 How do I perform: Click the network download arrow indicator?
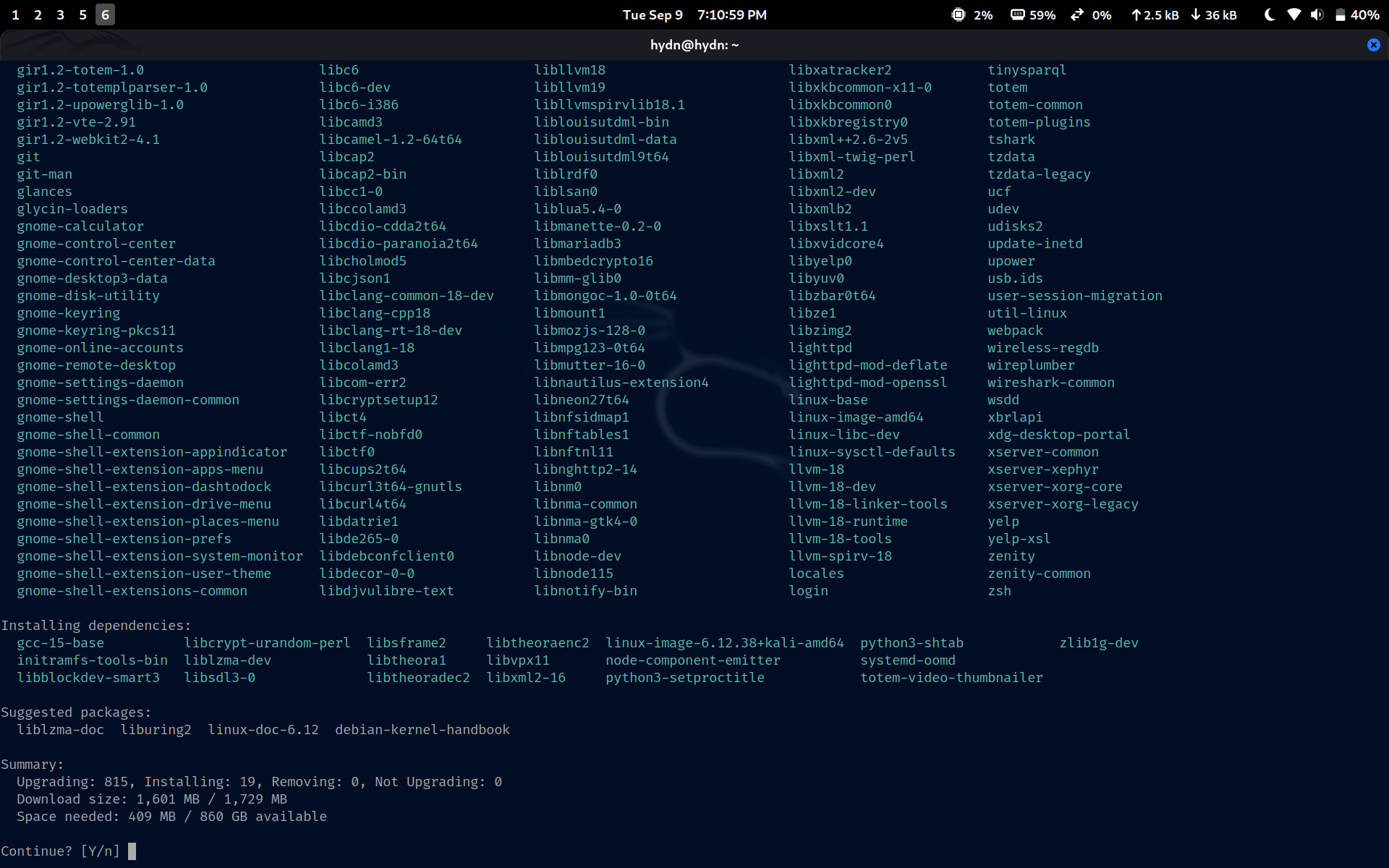(x=1196, y=14)
